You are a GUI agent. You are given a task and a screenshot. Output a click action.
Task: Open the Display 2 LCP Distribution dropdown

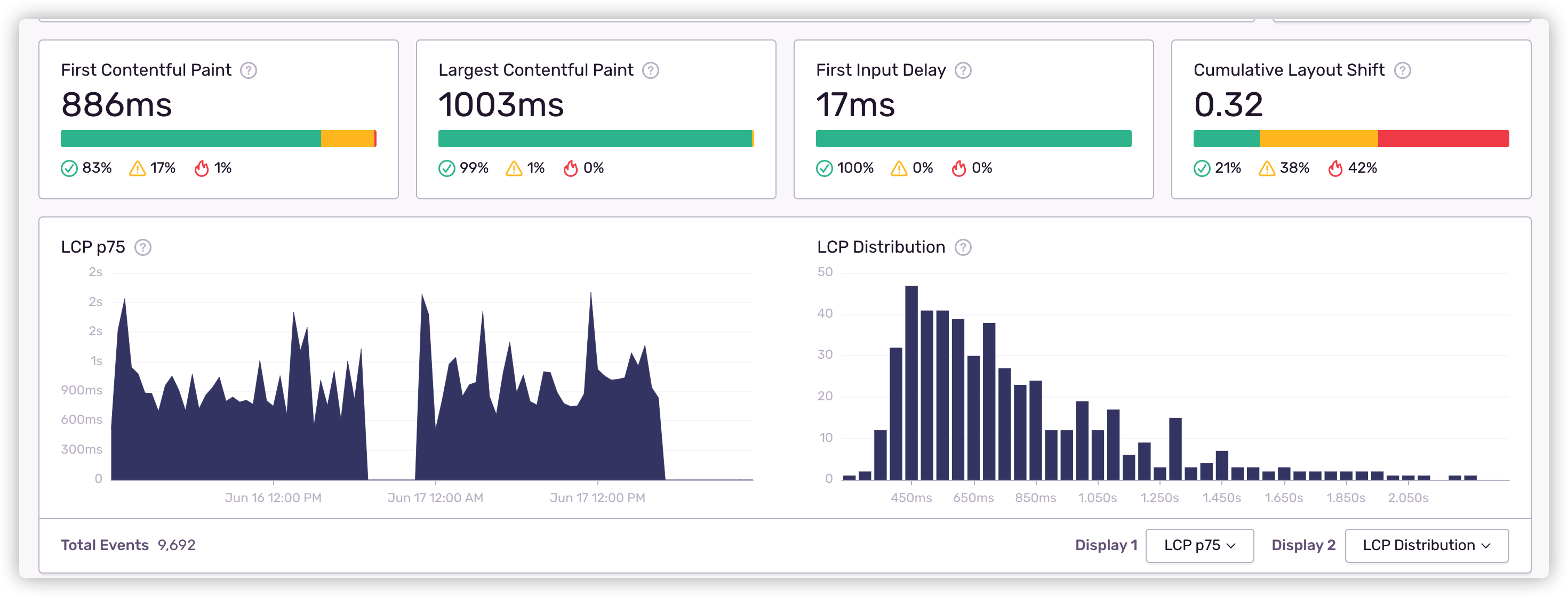pyautogui.click(x=1426, y=545)
